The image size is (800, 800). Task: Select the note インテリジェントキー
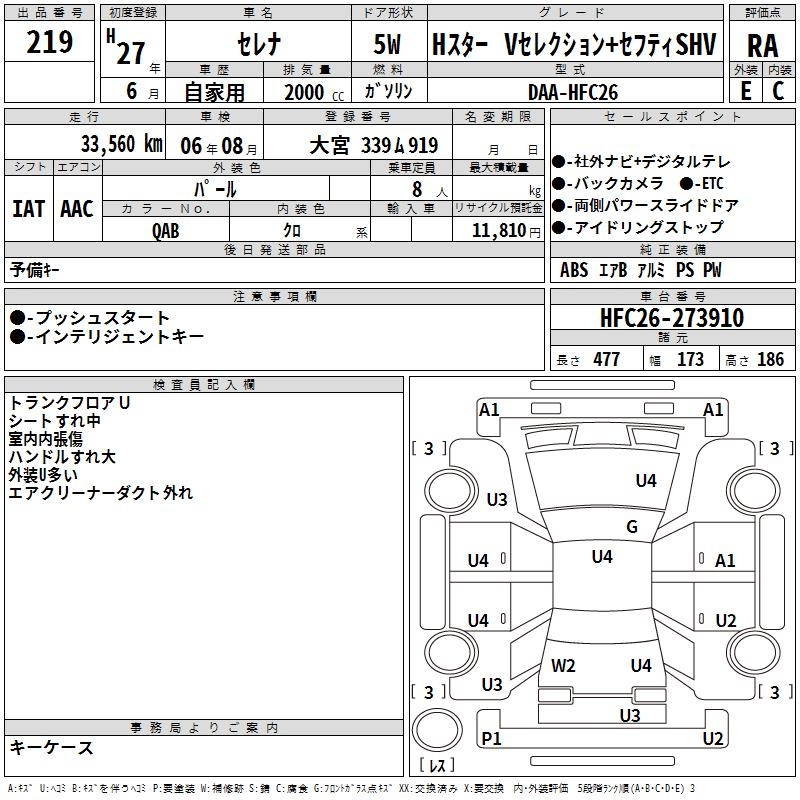[x=107, y=337]
